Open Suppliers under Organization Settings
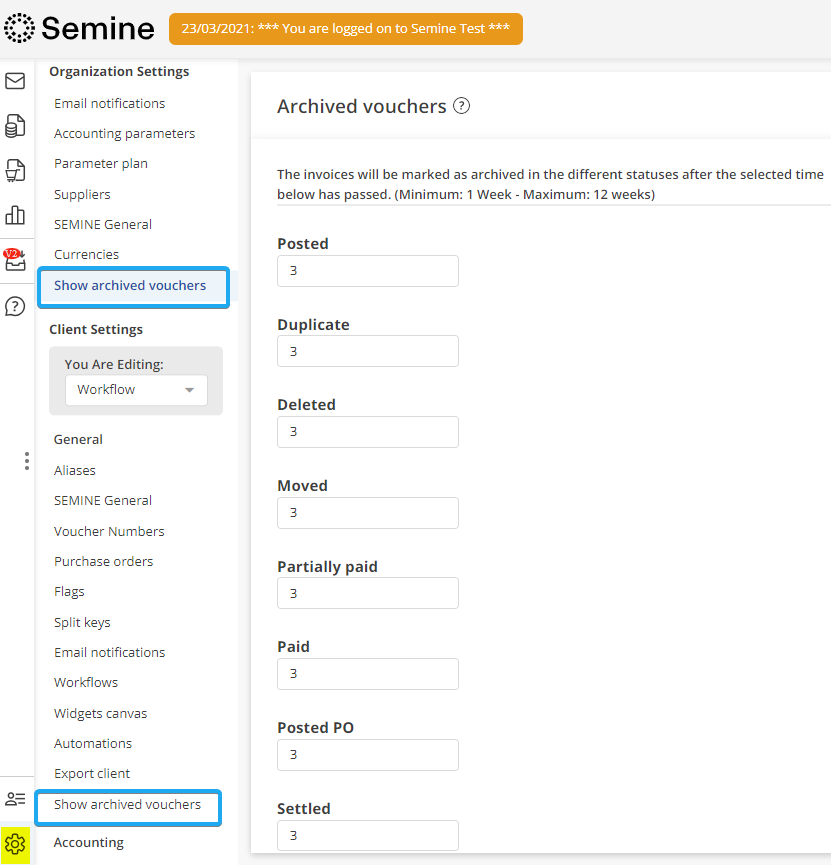This screenshot has width=831, height=865. (82, 195)
